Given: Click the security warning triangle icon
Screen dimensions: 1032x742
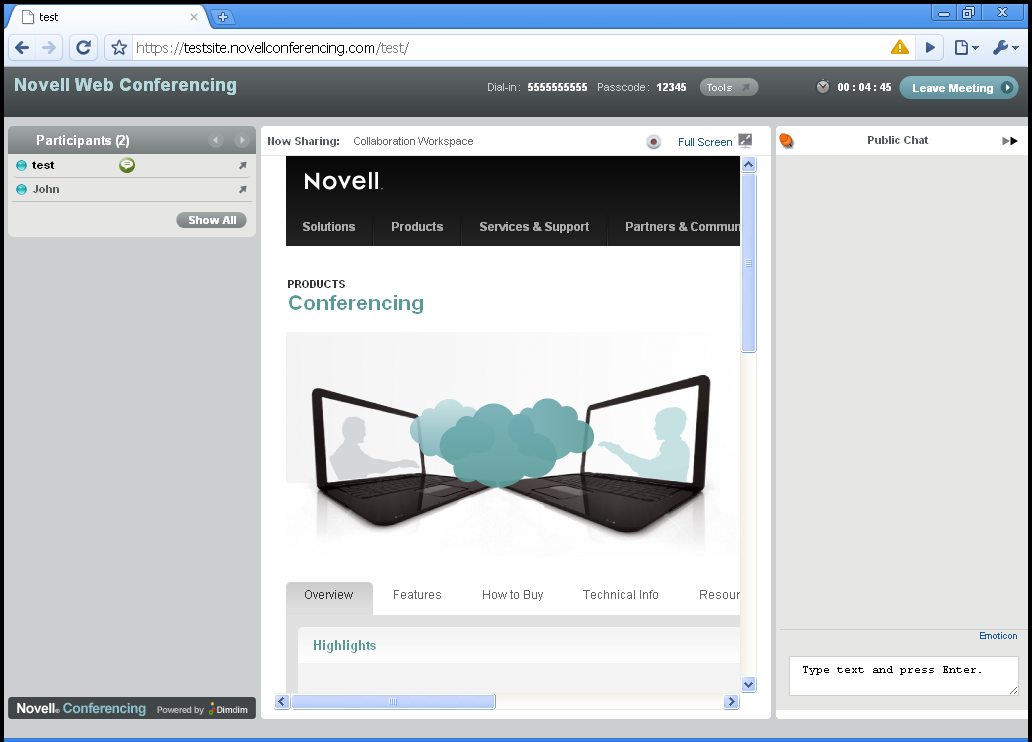Looking at the screenshot, I should 900,47.
